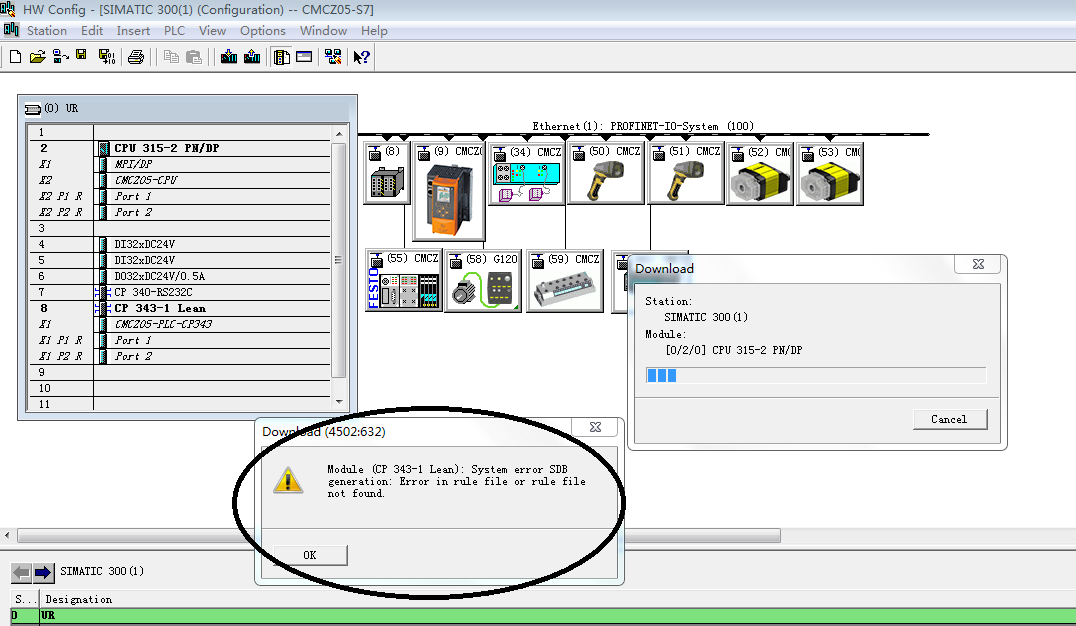Click the (0) UR rack title bar
Viewport: 1076px width, 626px height.
click(x=187, y=108)
